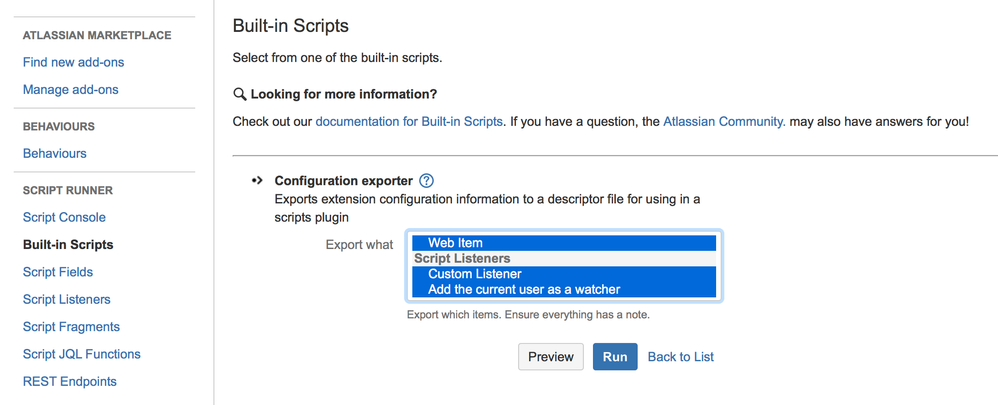This screenshot has width=998, height=405.
Task: Open the Behaviours sidebar link
Action: [x=54, y=154]
